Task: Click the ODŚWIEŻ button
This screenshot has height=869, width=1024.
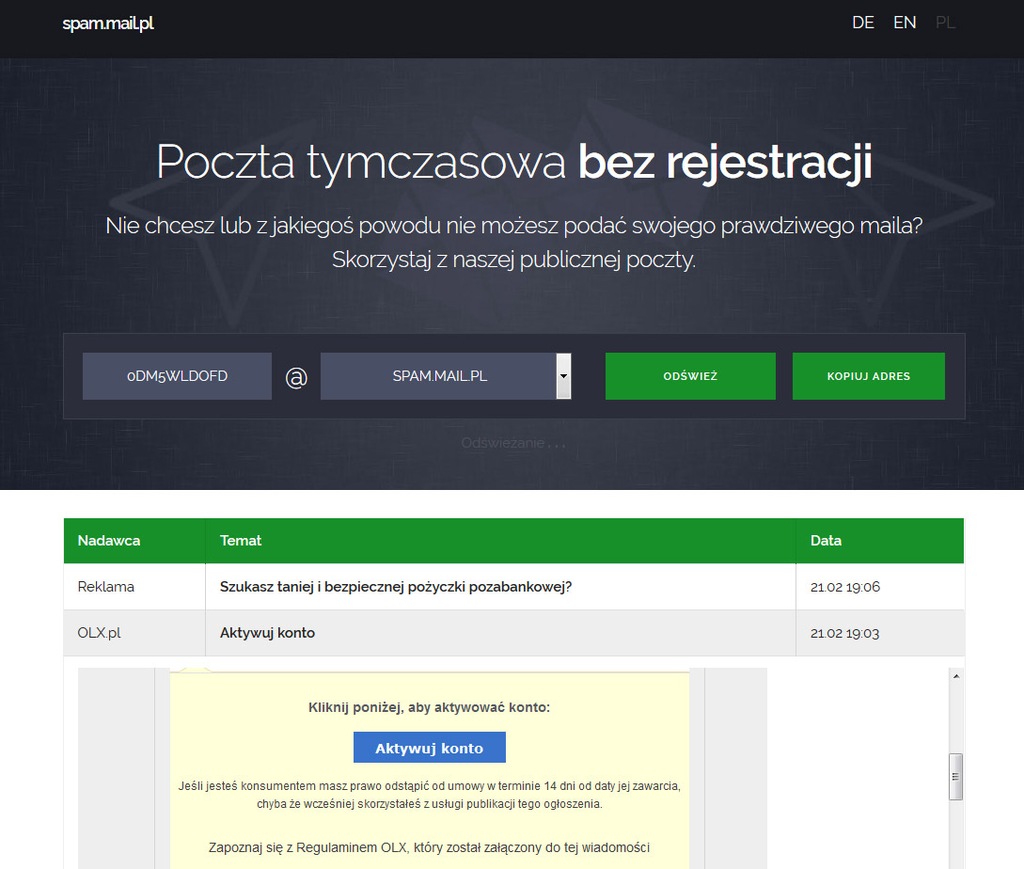Action: (x=690, y=376)
